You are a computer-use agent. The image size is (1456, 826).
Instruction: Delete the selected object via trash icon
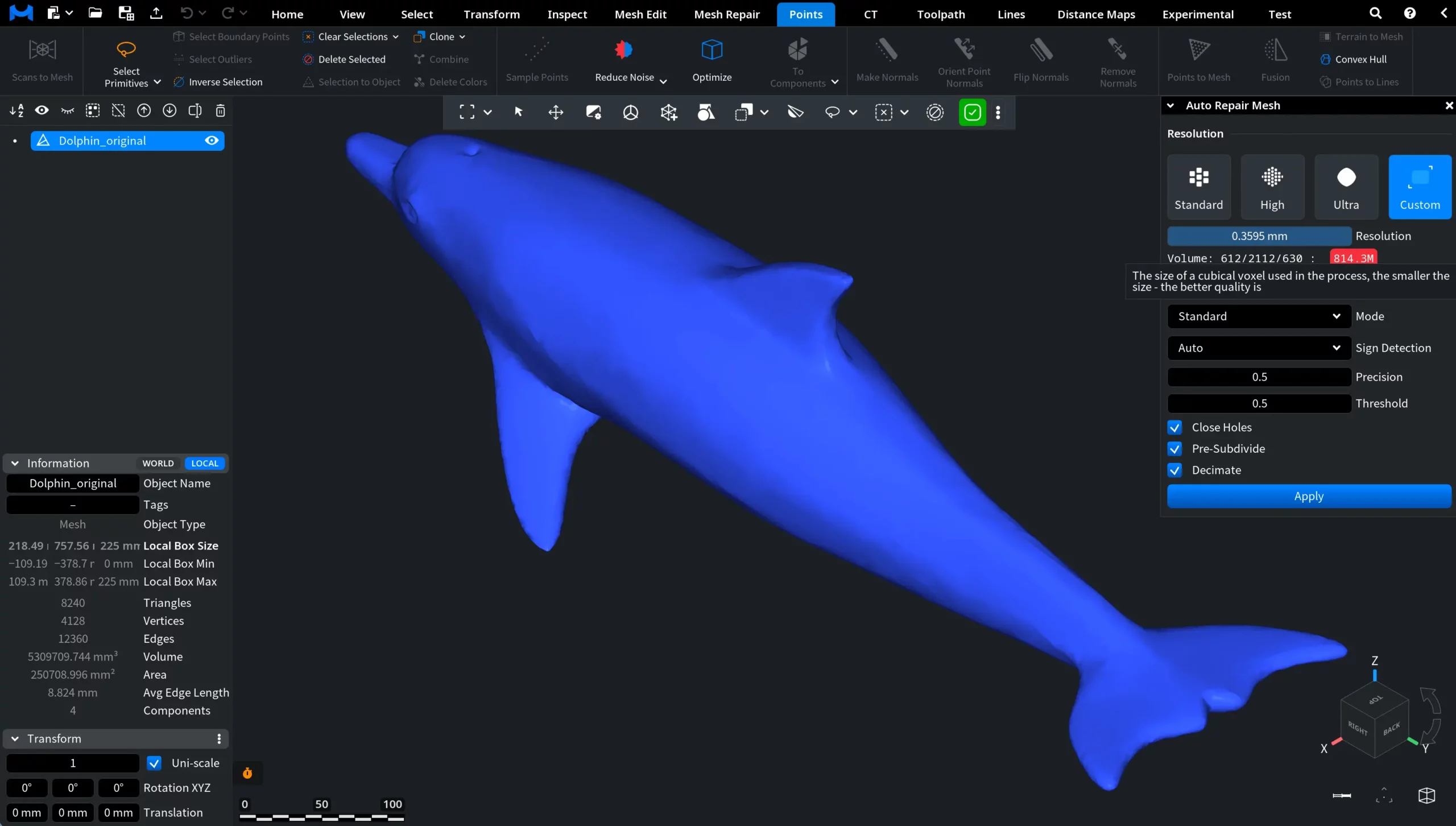click(x=220, y=110)
